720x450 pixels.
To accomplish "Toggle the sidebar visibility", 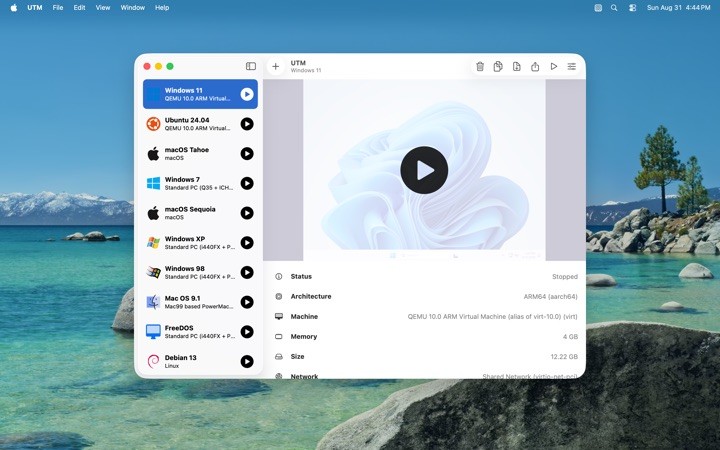I will (x=251, y=66).
